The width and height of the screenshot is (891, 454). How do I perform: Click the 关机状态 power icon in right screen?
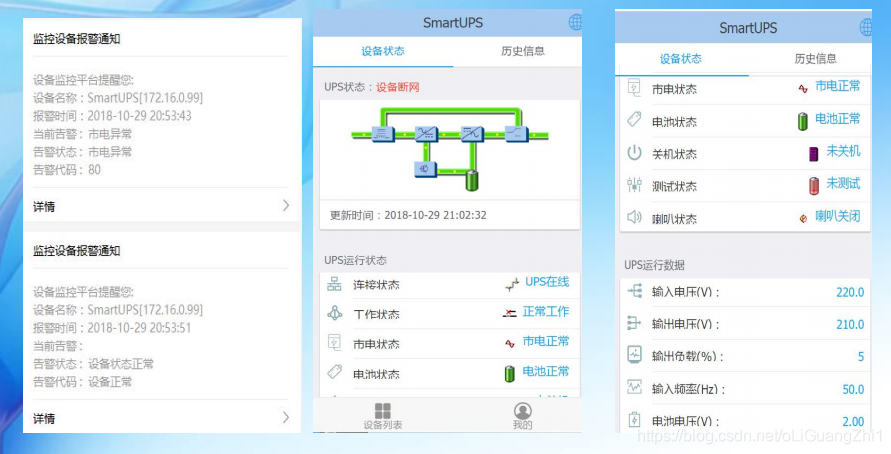(x=634, y=153)
